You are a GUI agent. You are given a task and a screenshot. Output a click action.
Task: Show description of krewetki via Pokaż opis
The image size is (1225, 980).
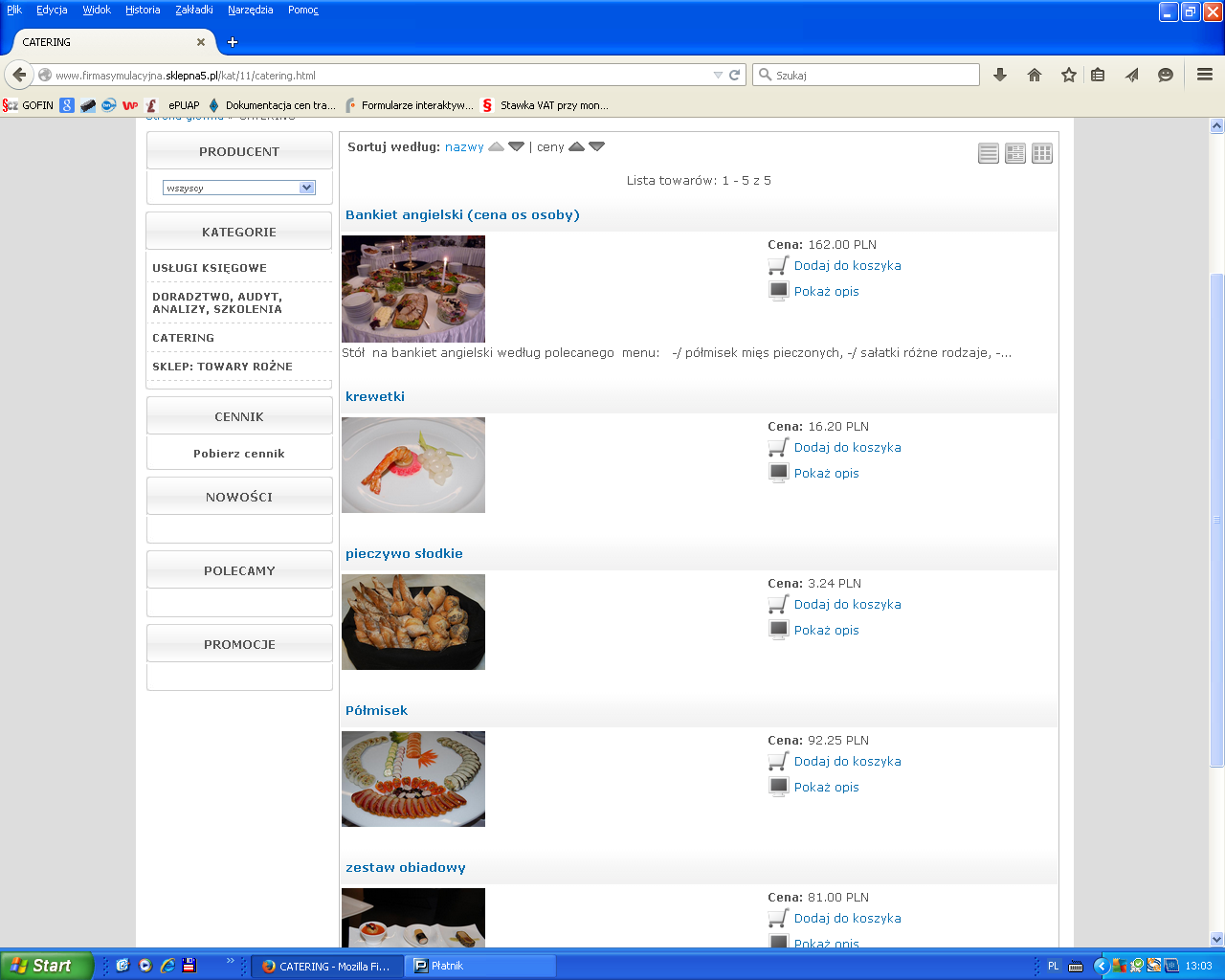tap(827, 473)
